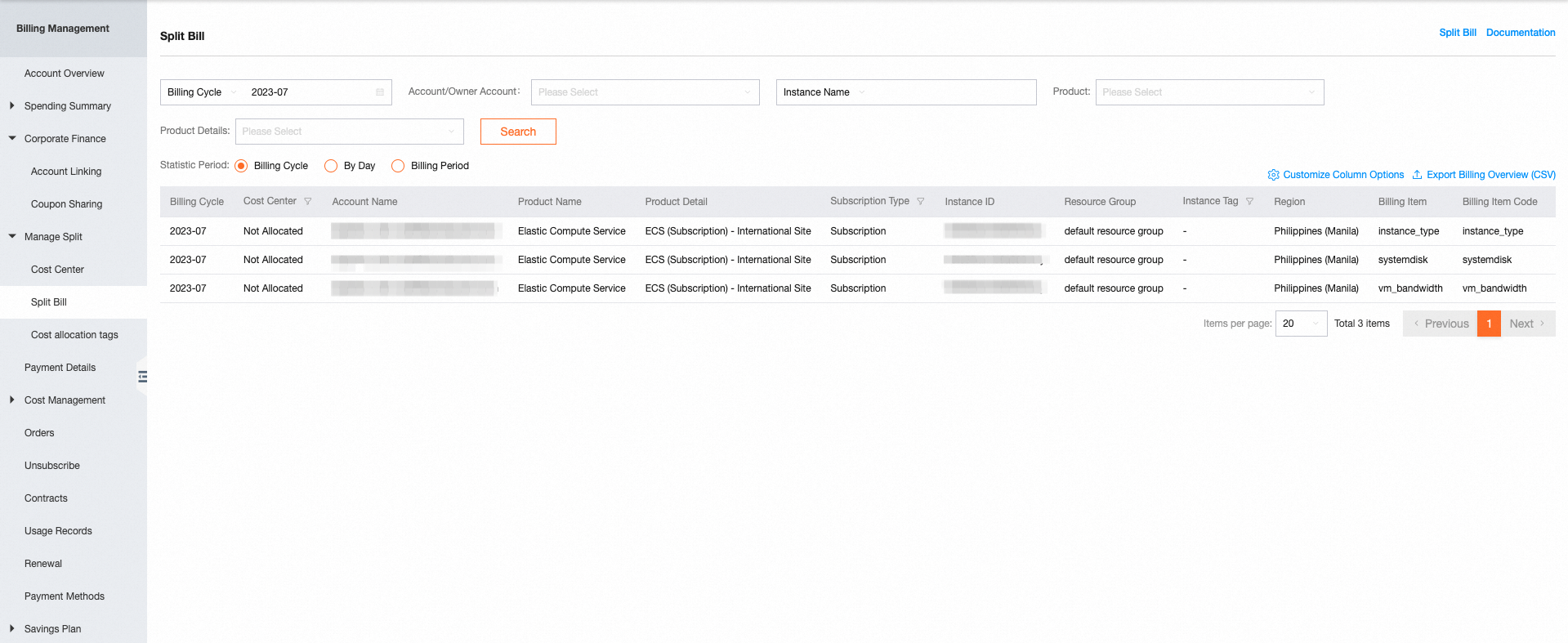
Task: Open Contracts in sidebar
Action: pyautogui.click(x=46, y=498)
